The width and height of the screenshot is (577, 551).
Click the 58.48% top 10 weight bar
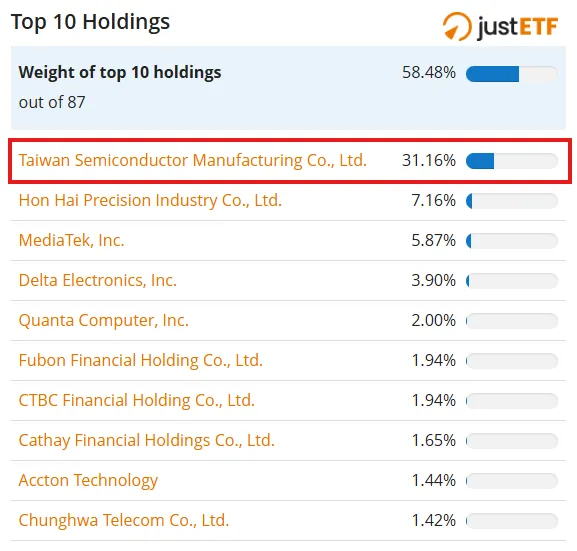point(511,74)
